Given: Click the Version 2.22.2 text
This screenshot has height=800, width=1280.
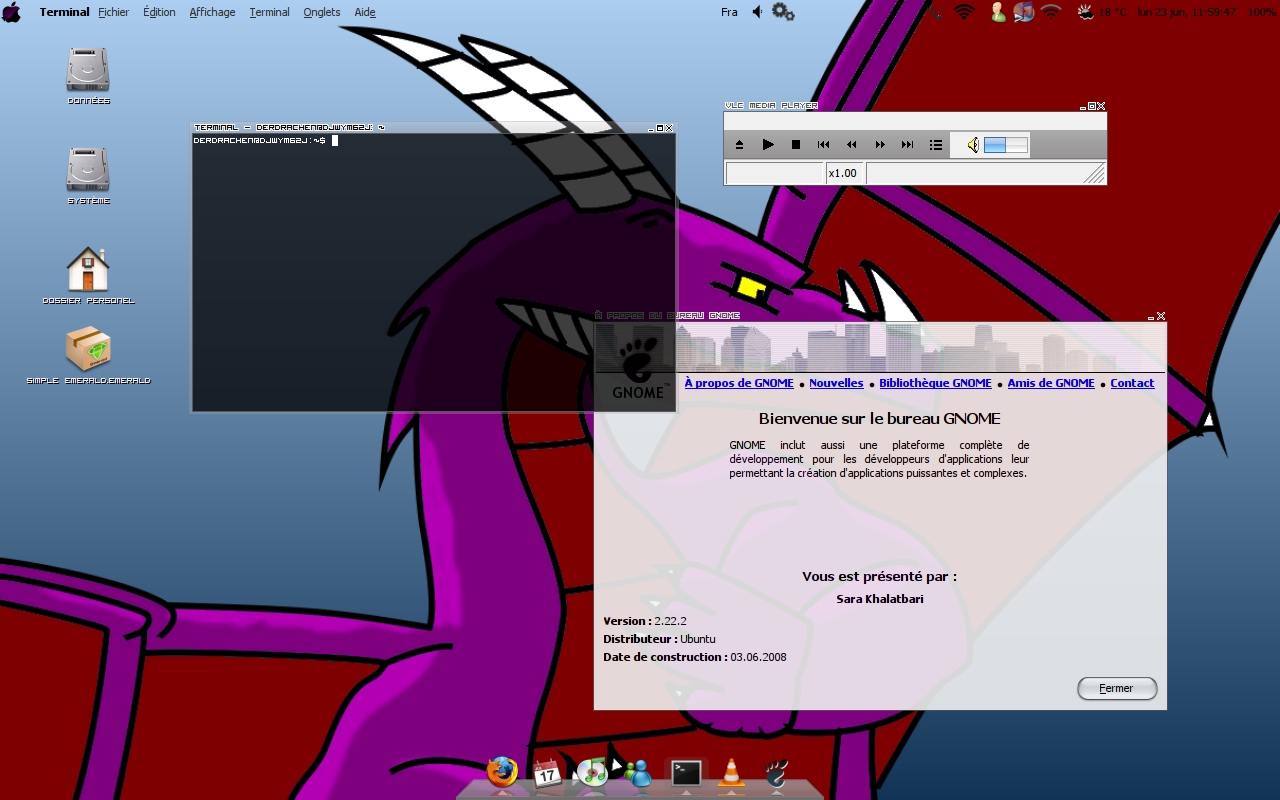Looking at the screenshot, I should point(645,621).
